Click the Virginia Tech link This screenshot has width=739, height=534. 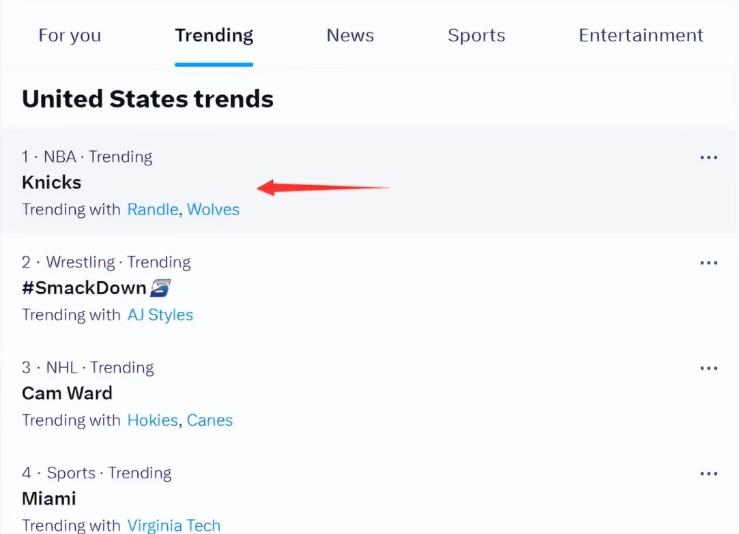coord(174,525)
